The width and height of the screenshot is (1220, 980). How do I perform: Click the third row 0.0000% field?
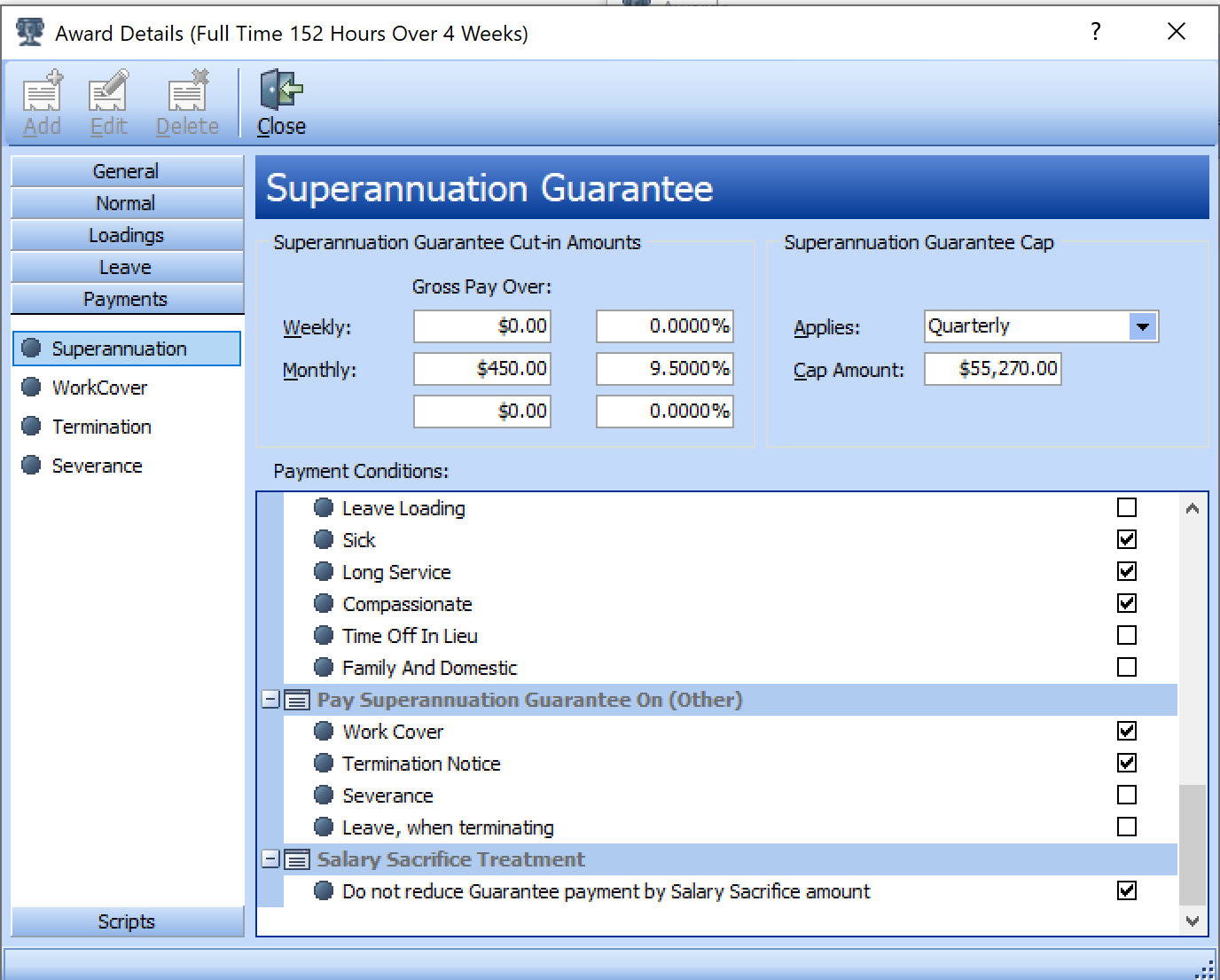(x=665, y=412)
